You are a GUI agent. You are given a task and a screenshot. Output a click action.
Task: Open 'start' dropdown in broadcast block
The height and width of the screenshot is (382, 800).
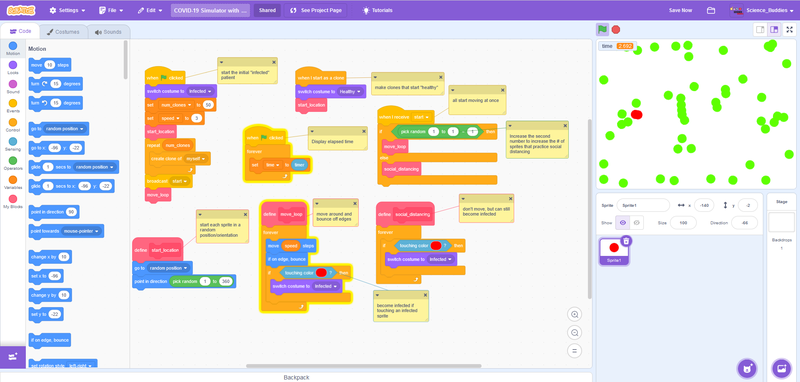point(178,181)
